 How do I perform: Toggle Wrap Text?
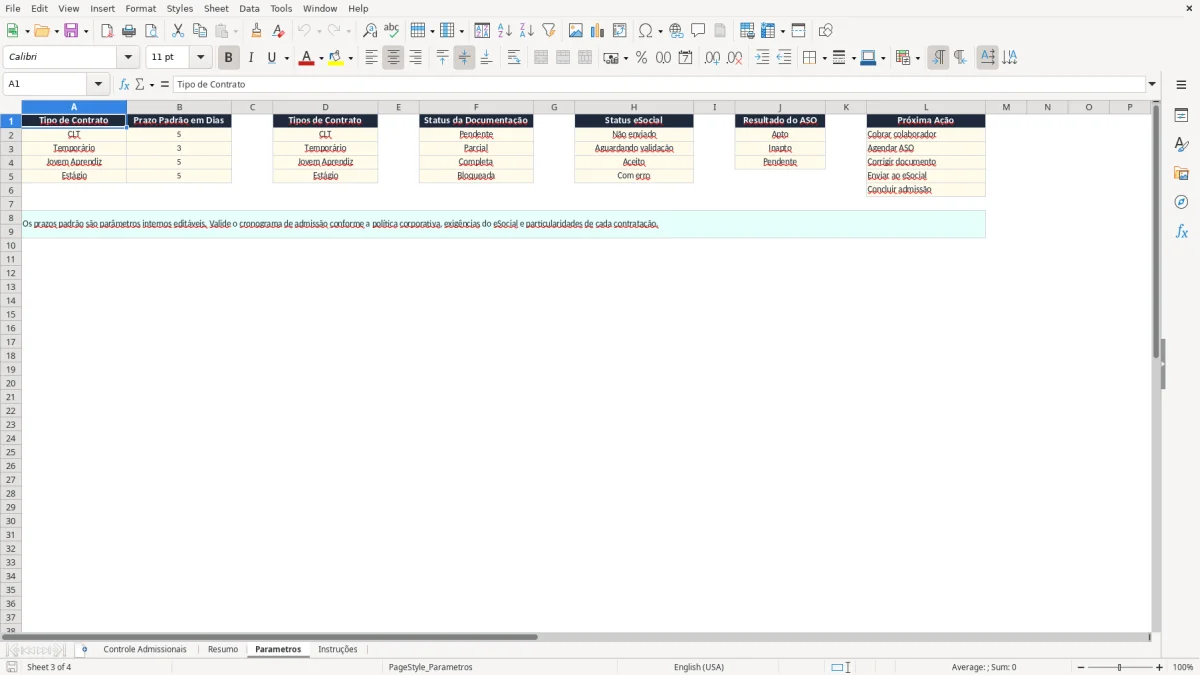(514, 58)
